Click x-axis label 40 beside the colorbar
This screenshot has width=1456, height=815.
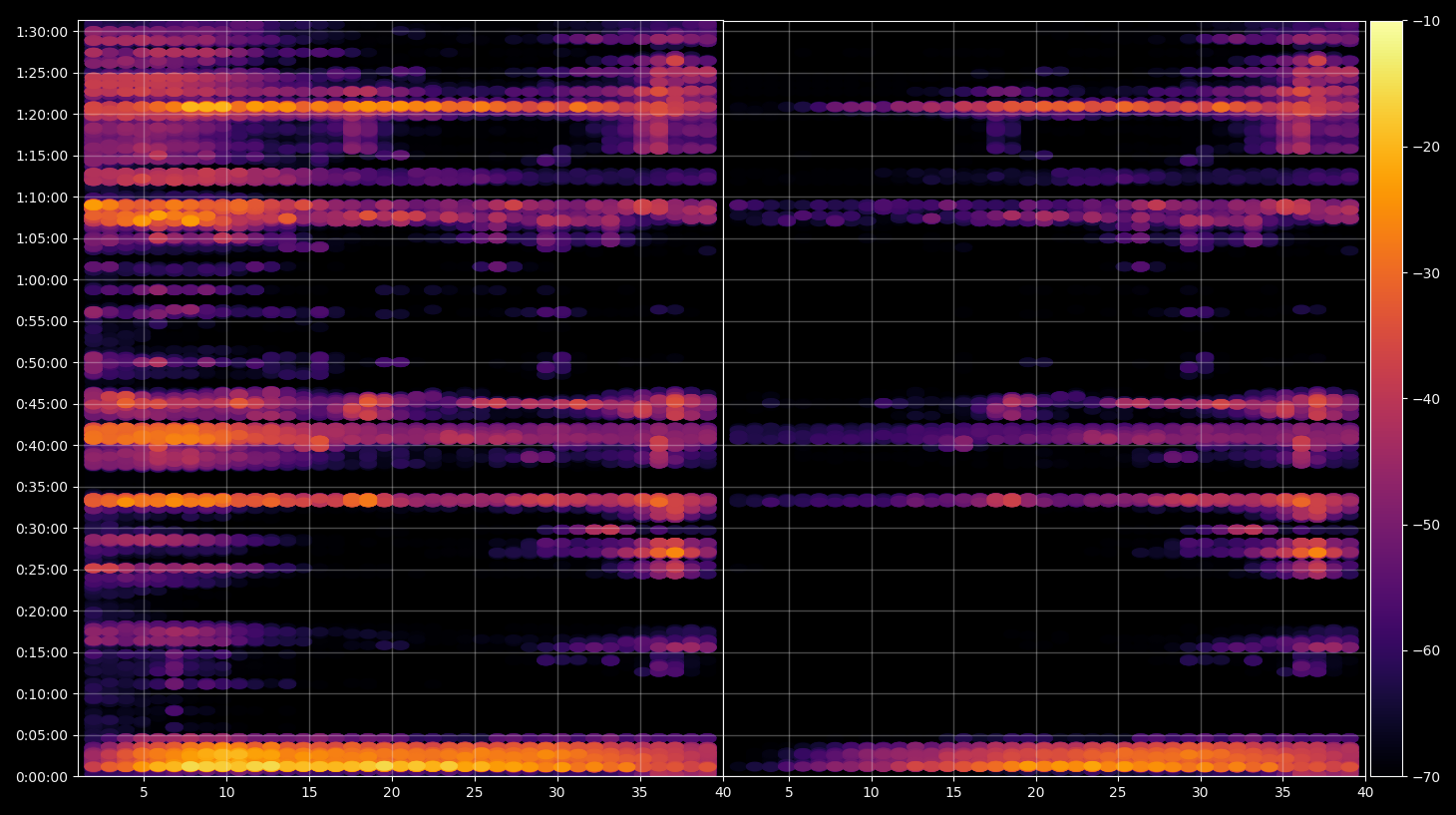click(1365, 793)
